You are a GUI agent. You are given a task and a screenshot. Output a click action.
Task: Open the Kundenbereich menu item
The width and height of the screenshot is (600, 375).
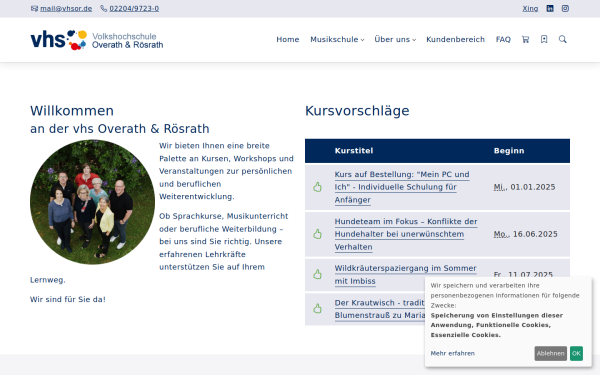(x=455, y=39)
